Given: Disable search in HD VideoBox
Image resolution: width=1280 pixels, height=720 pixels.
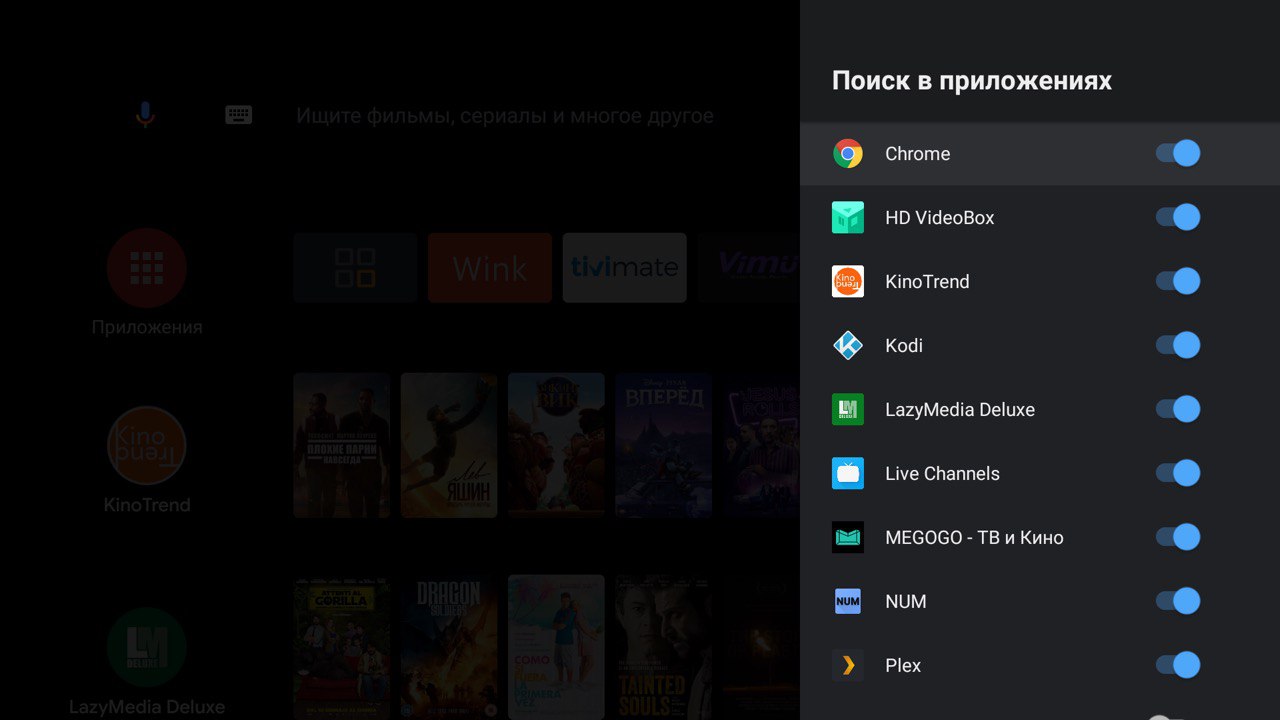Looking at the screenshot, I should (x=1178, y=218).
